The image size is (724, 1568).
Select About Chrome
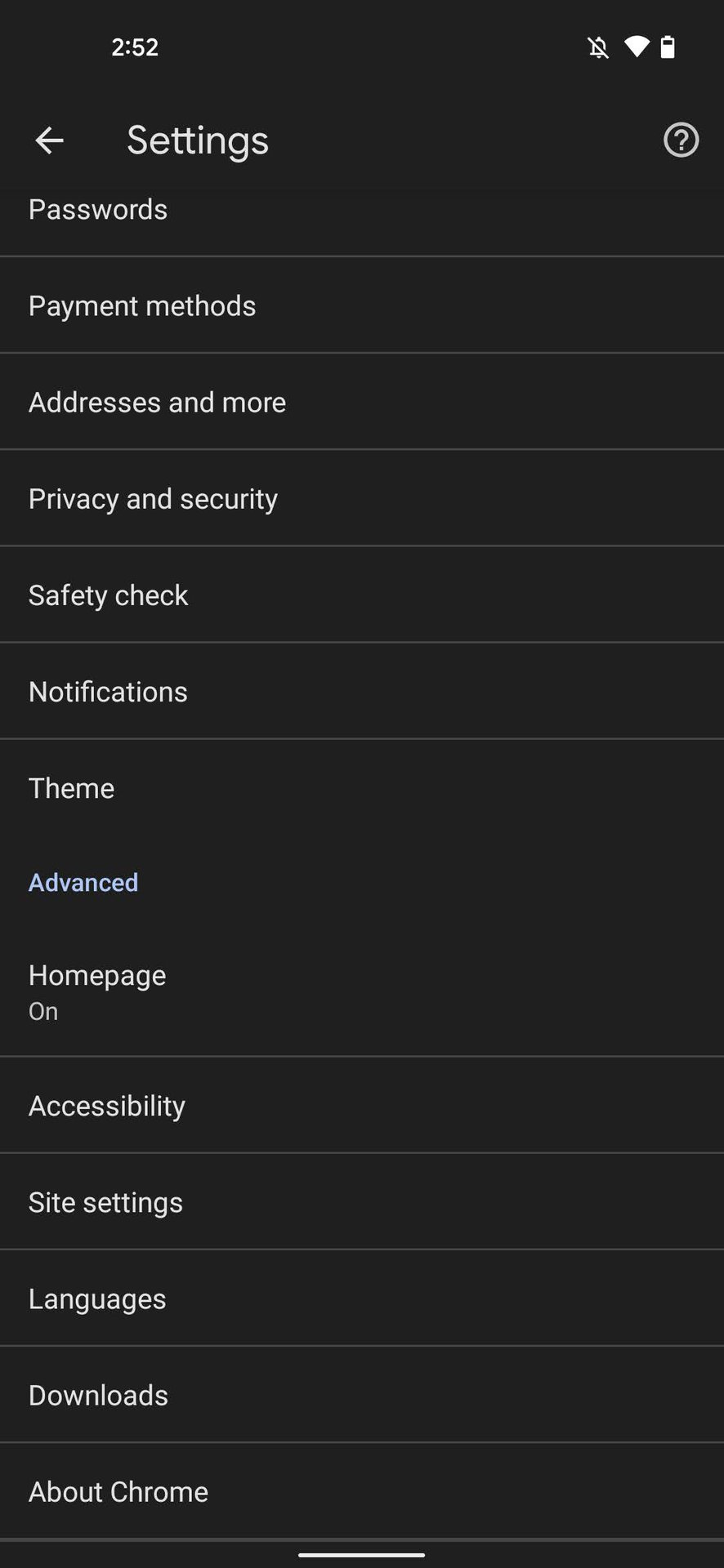click(118, 1491)
